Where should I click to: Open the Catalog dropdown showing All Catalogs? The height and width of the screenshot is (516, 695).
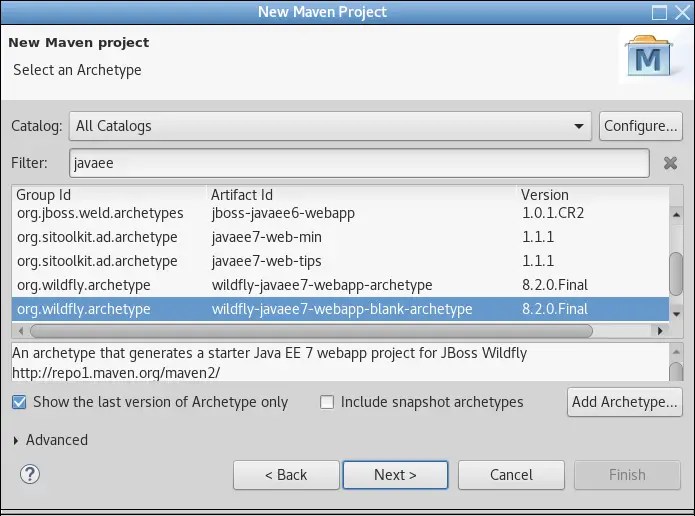(x=330, y=126)
